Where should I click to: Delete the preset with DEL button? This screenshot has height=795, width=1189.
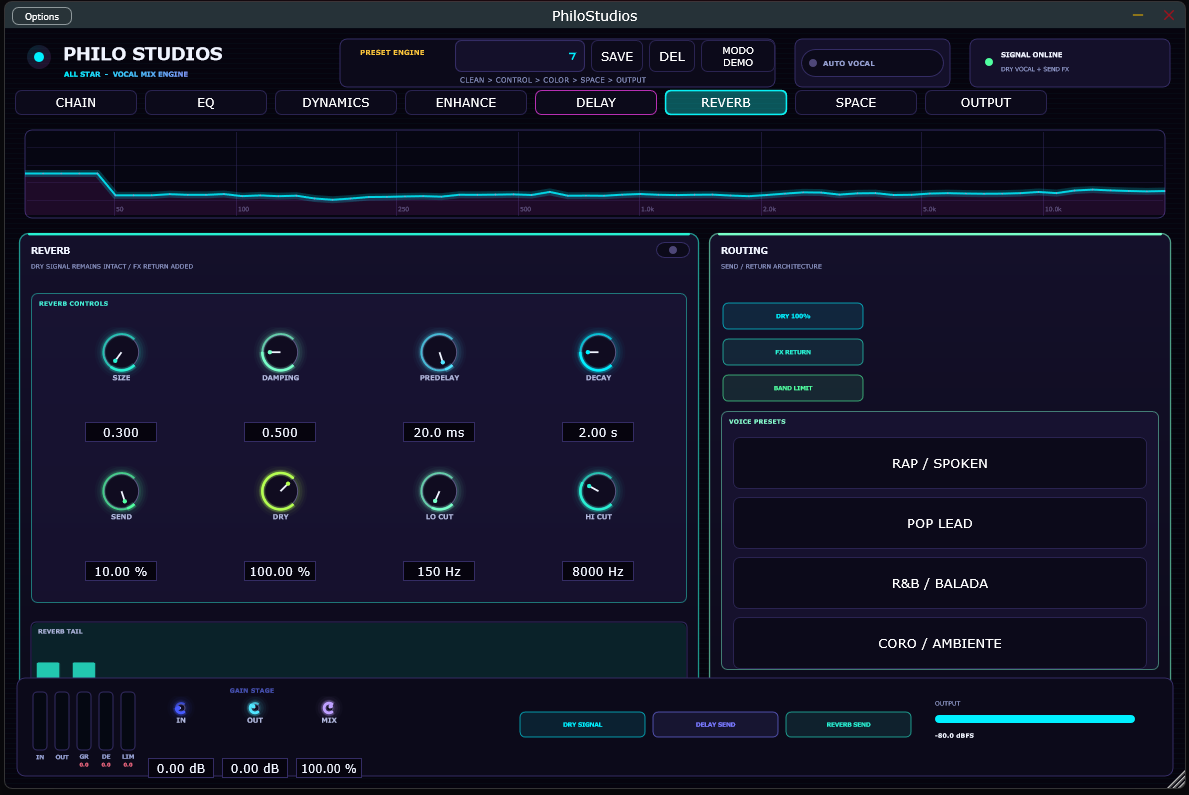[672, 56]
